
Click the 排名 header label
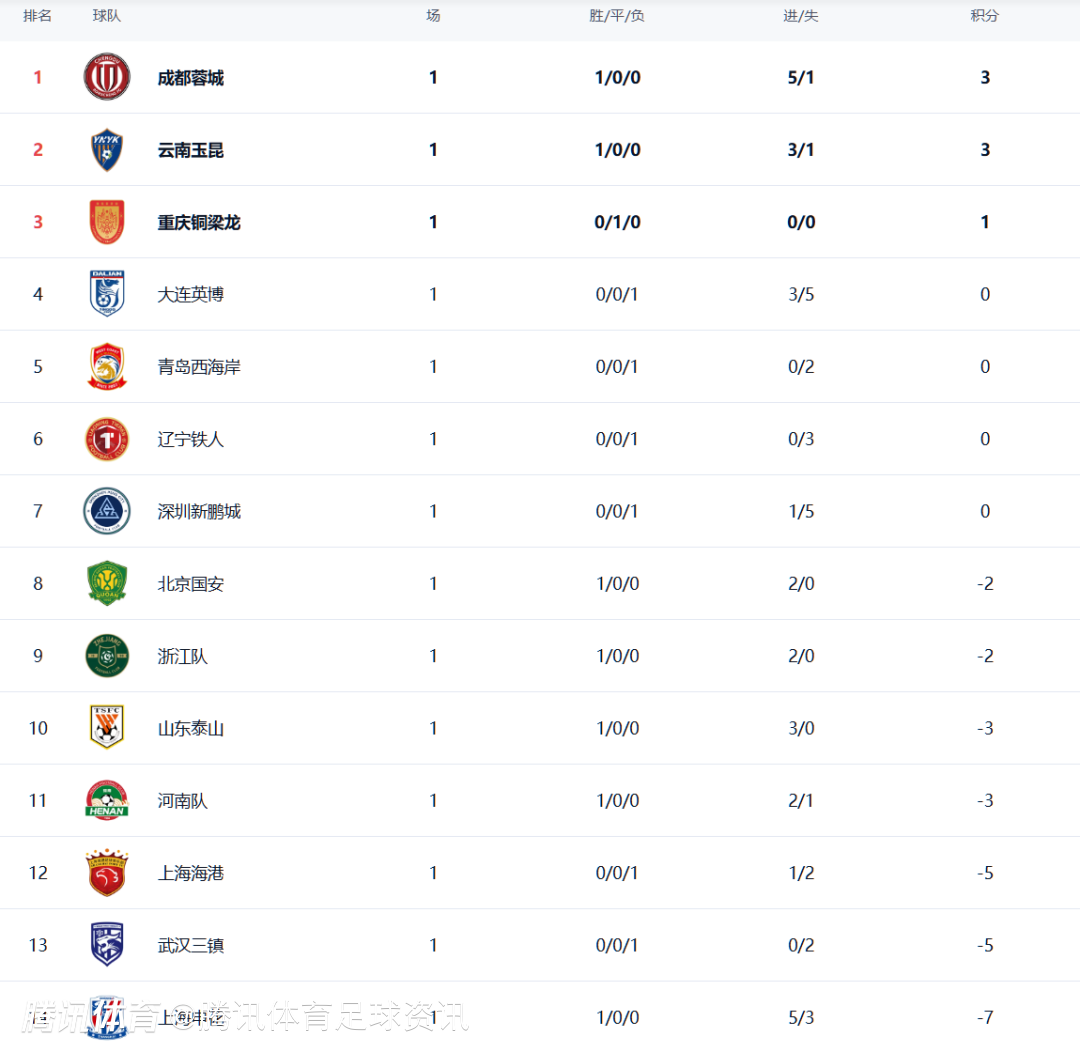[38, 16]
